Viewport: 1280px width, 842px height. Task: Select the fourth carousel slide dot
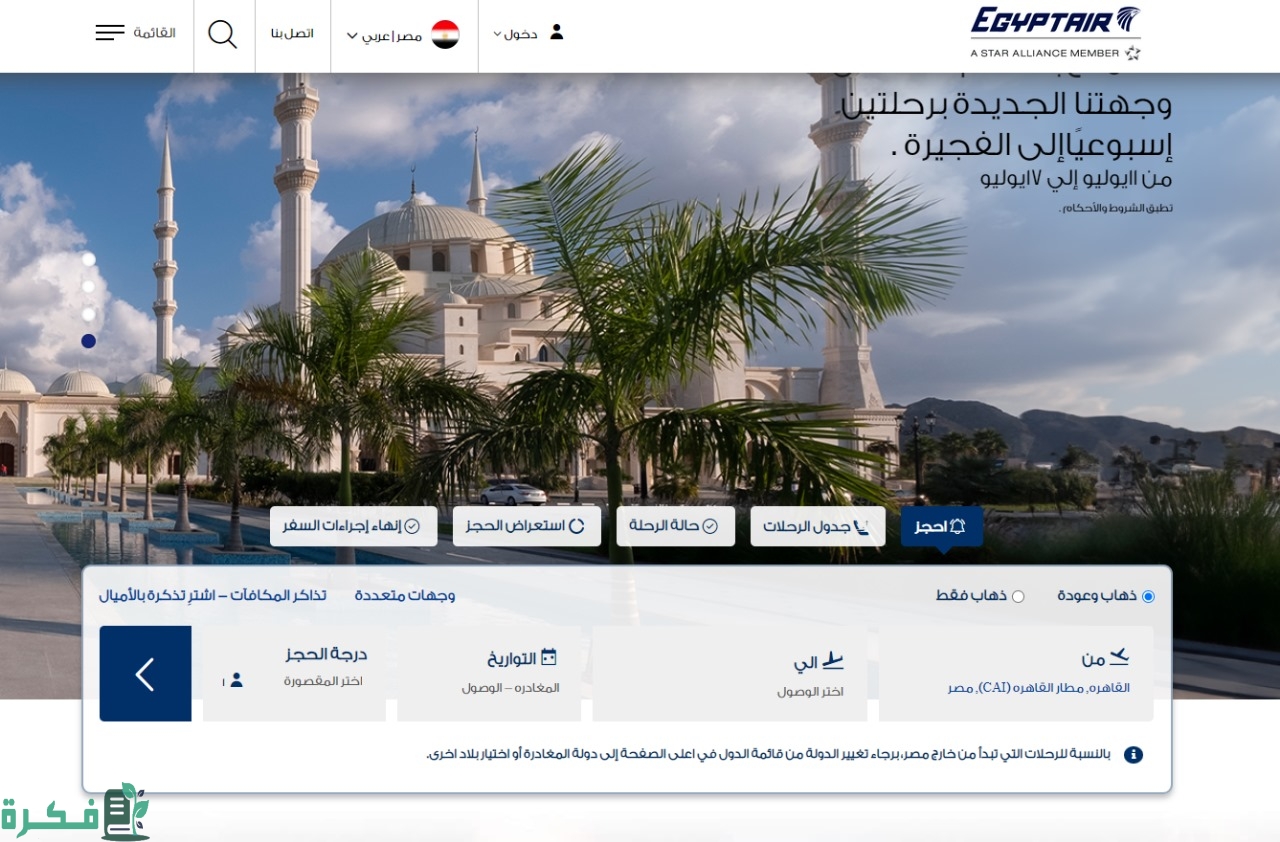(x=89, y=341)
